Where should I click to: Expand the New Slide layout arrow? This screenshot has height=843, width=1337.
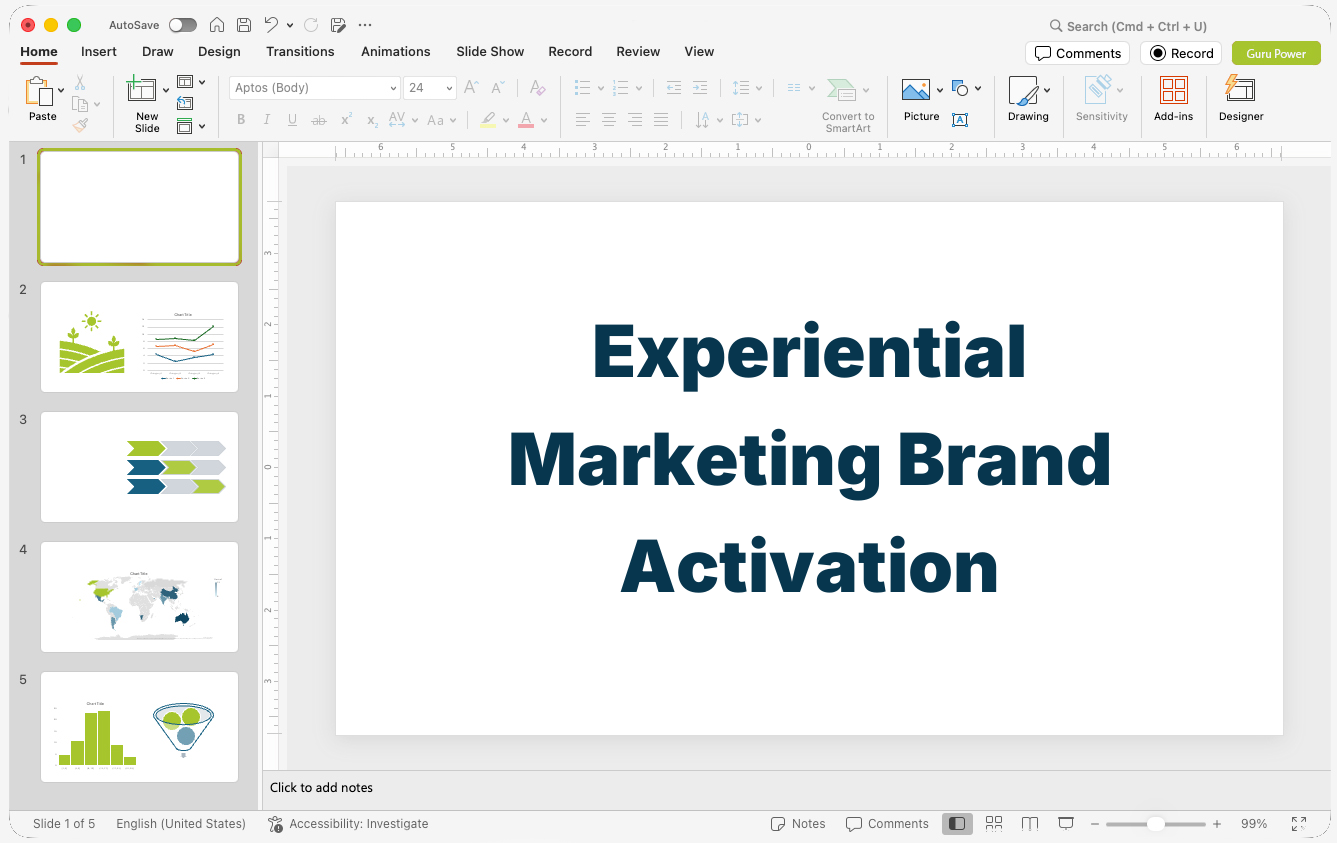click(x=166, y=90)
